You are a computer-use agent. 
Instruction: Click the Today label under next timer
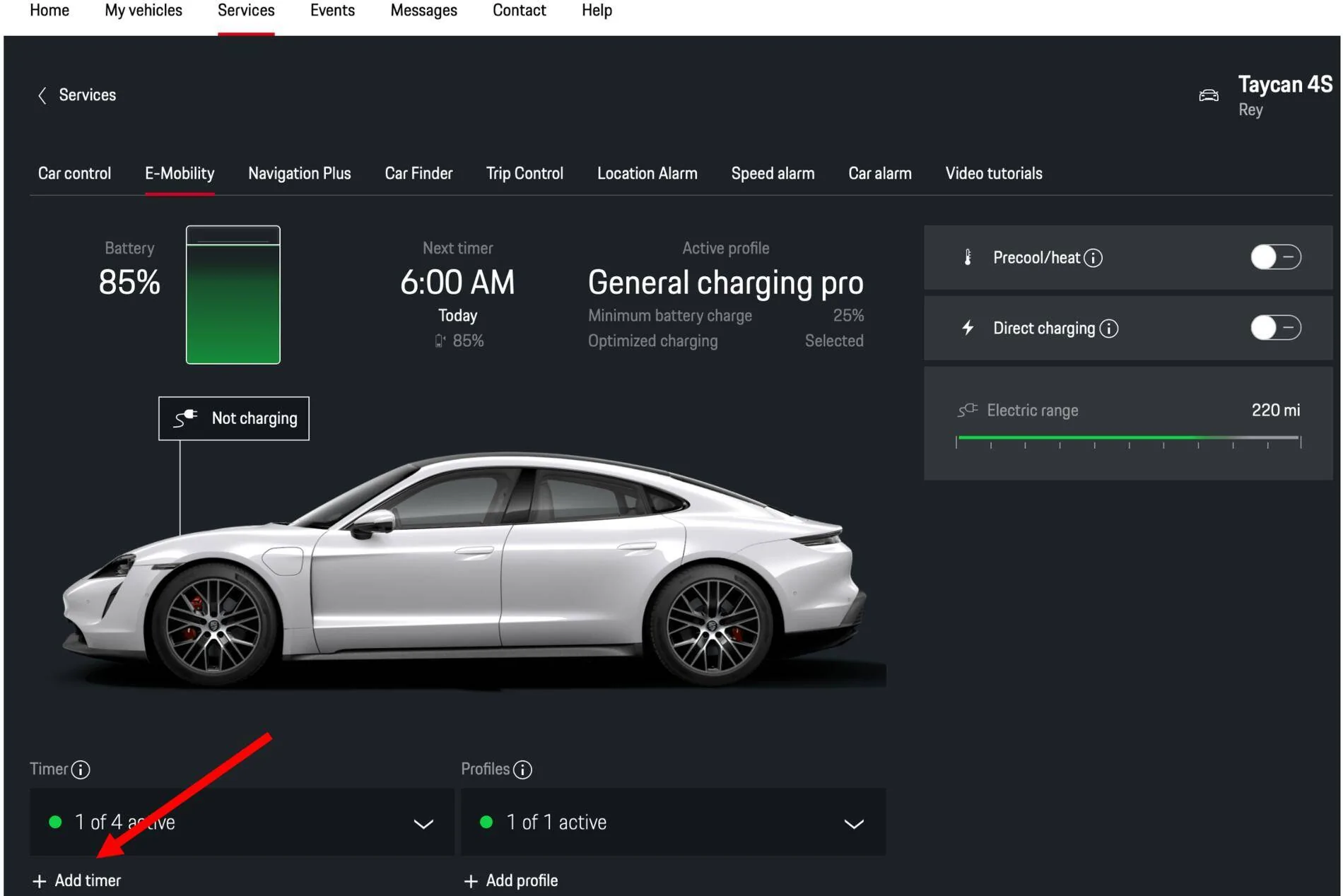[457, 316]
